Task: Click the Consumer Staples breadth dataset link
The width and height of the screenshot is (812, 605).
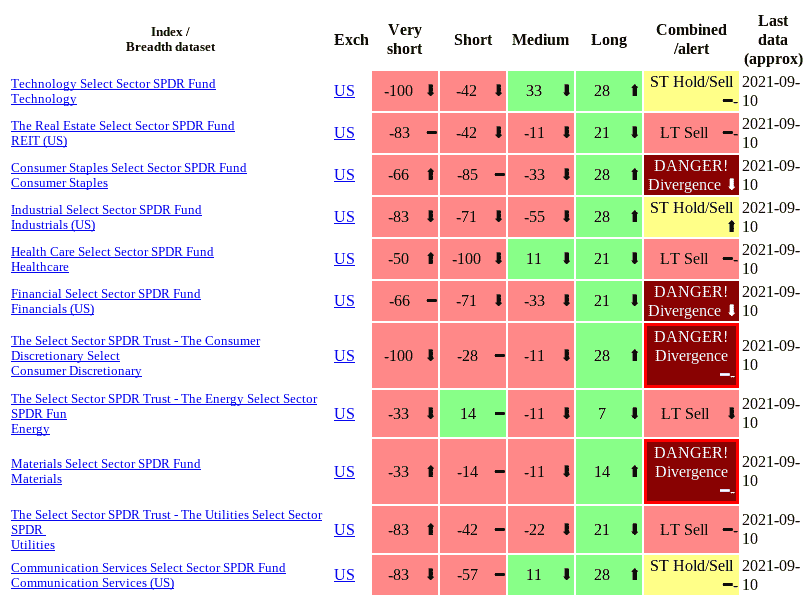Action: click(x=60, y=183)
